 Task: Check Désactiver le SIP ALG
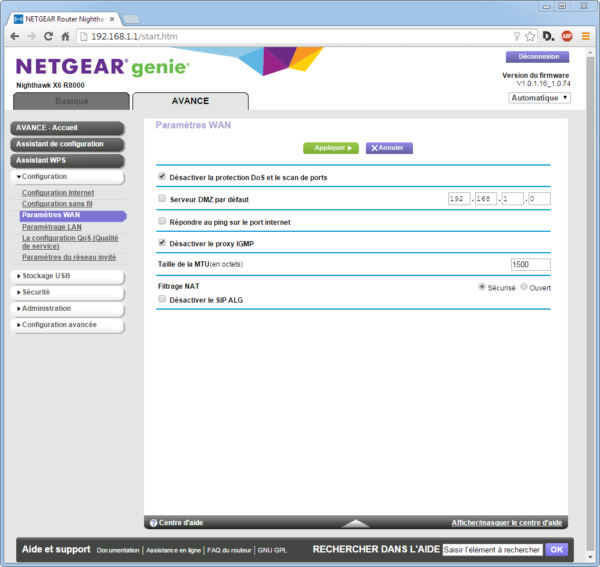163,299
